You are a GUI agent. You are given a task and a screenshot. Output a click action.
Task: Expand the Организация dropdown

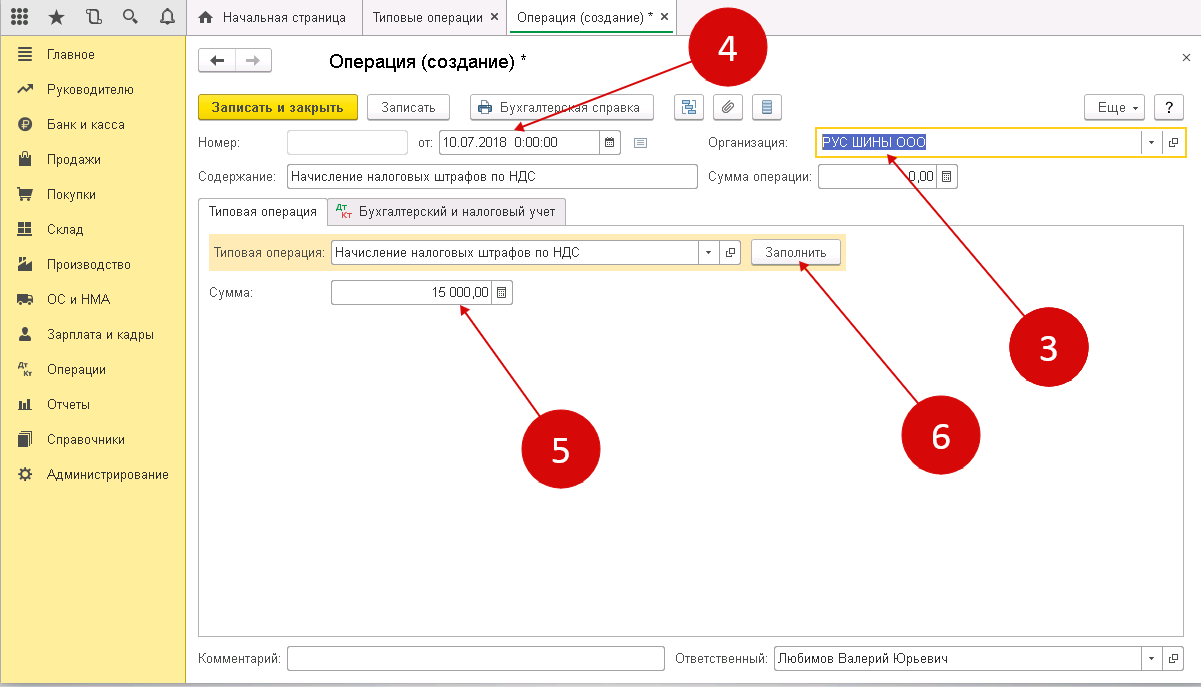pos(1151,142)
